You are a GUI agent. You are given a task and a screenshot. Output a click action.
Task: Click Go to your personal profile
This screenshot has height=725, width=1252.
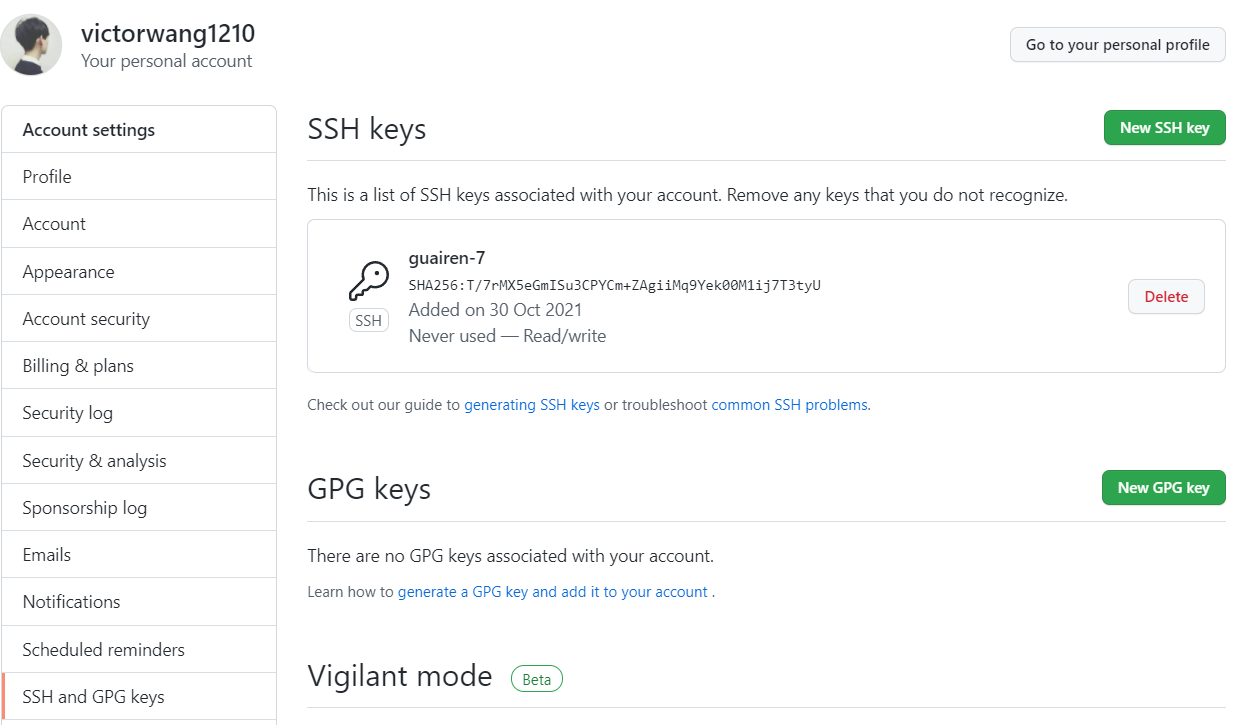tap(1117, 44)
